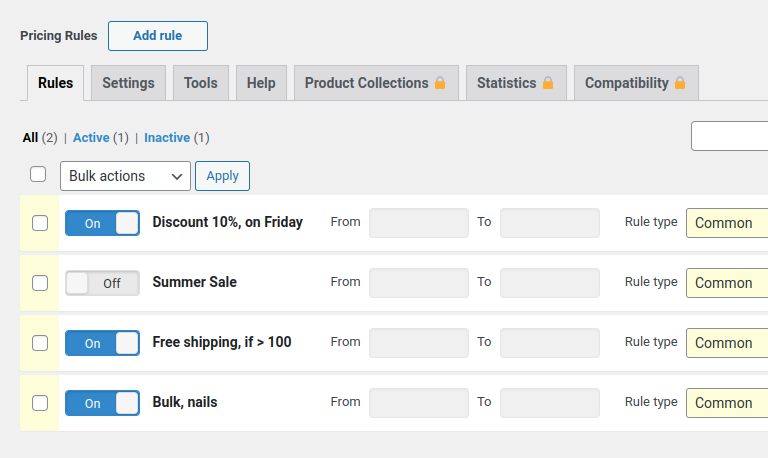Filter by Active rules link

click(x=91, y=138)
